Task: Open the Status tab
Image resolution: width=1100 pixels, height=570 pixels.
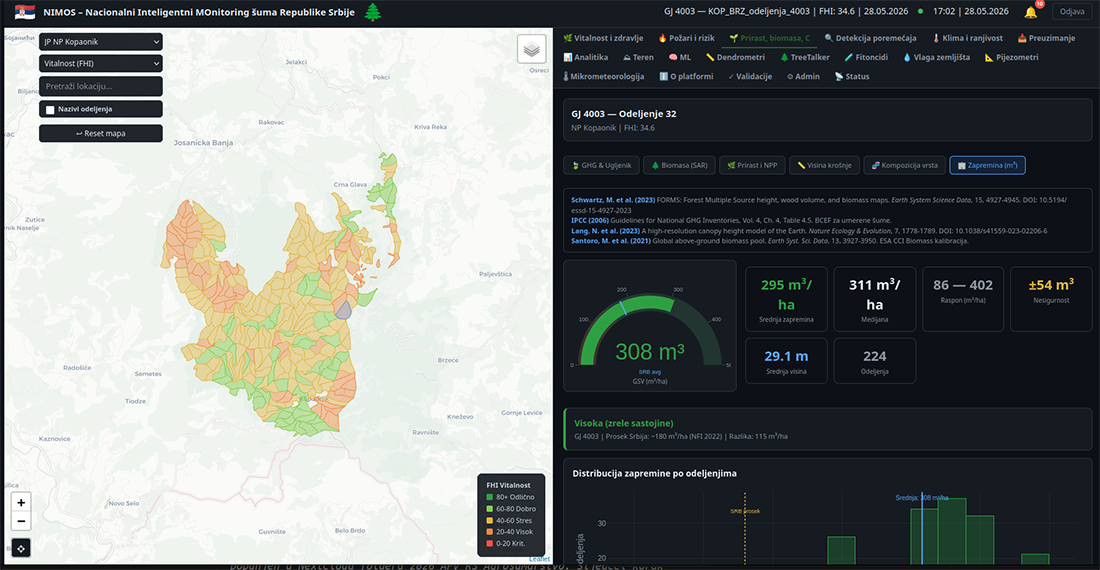Action: coord(852,76)
